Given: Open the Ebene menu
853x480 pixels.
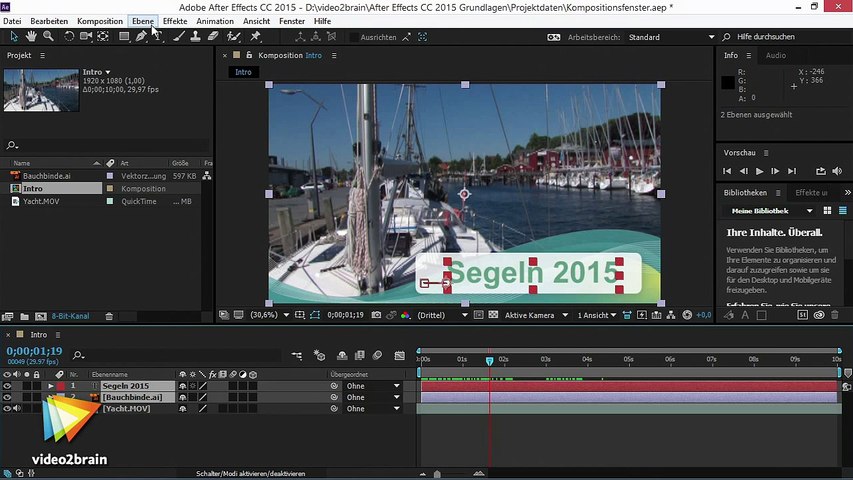Looking at the screenshot, I should click(x=143, y=21).
